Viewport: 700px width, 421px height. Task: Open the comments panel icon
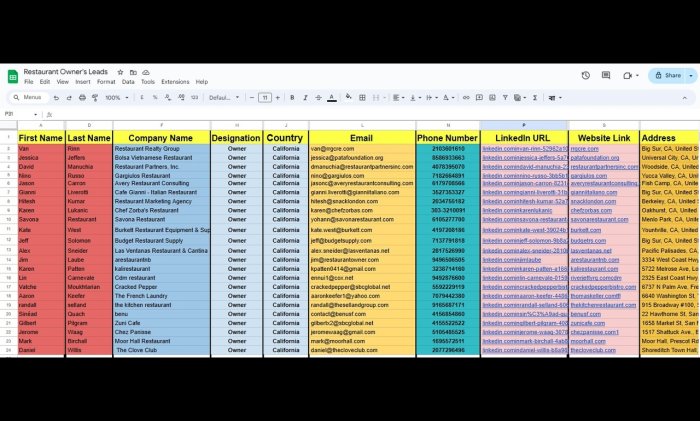606,75
